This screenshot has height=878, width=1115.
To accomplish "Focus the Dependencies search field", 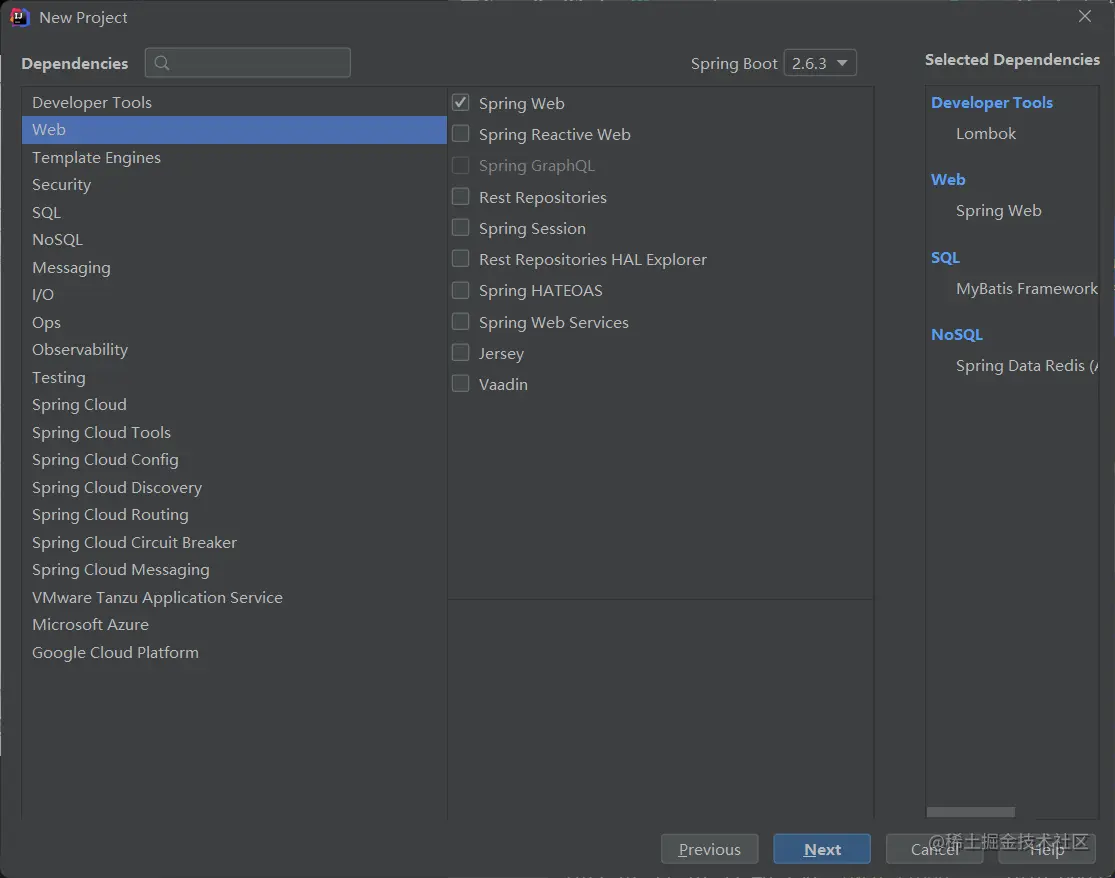I will pyautogui.click(x=247, y=63).
